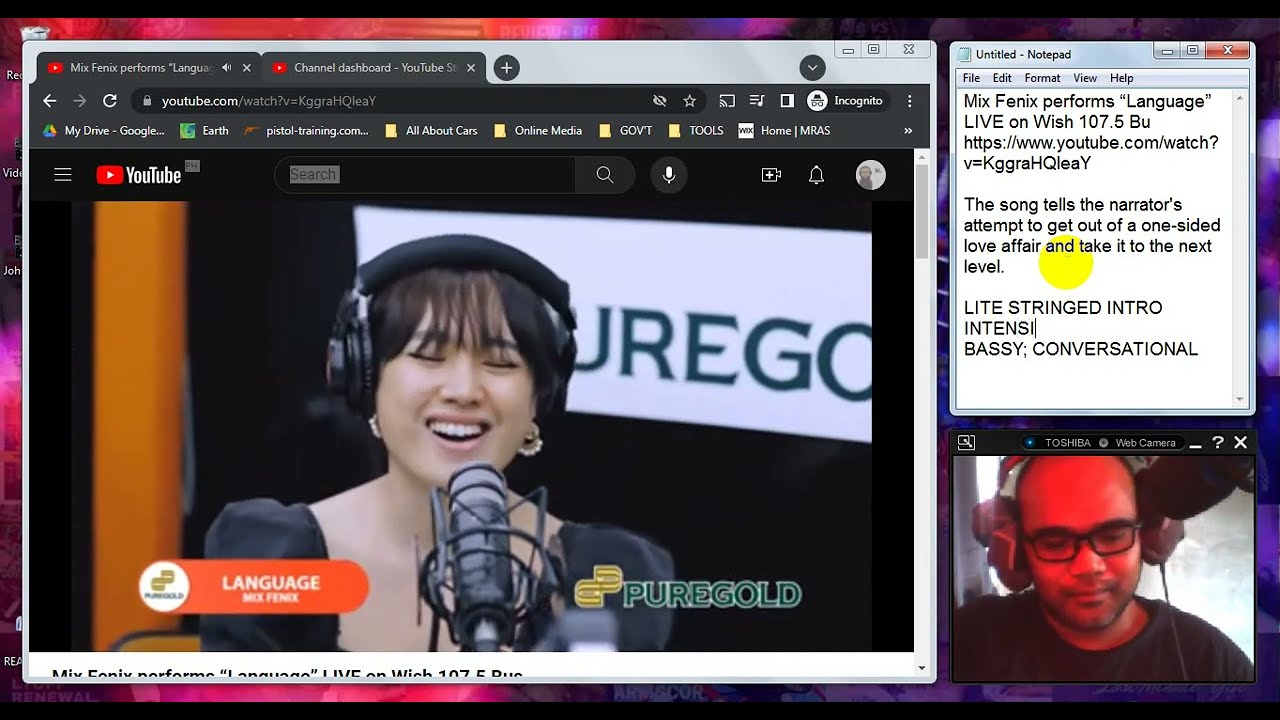The height and width of the screenshot is (720, 1280).
Task: Open webcam window help question mark
Action: tap(1217, 442)
